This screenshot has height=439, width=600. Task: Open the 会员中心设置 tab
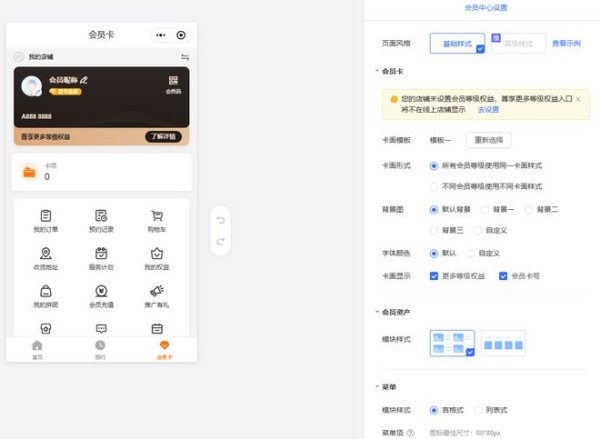pos(486,8)
